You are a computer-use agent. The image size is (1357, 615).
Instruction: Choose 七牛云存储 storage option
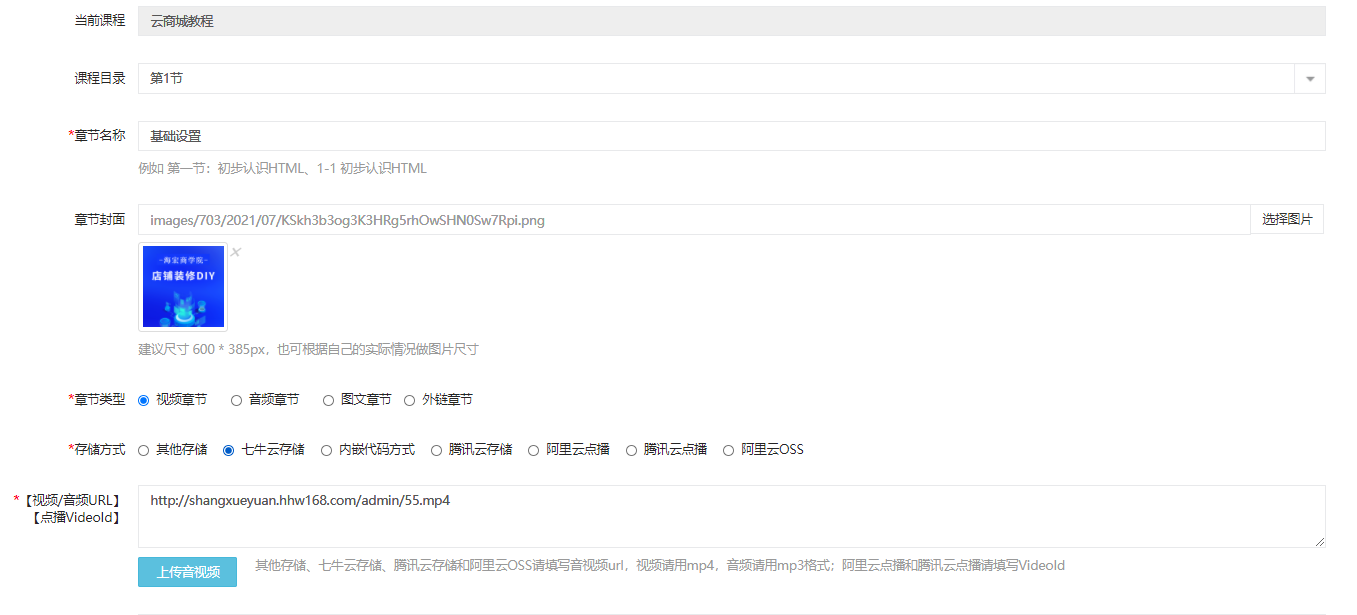[x=229, y=450]
